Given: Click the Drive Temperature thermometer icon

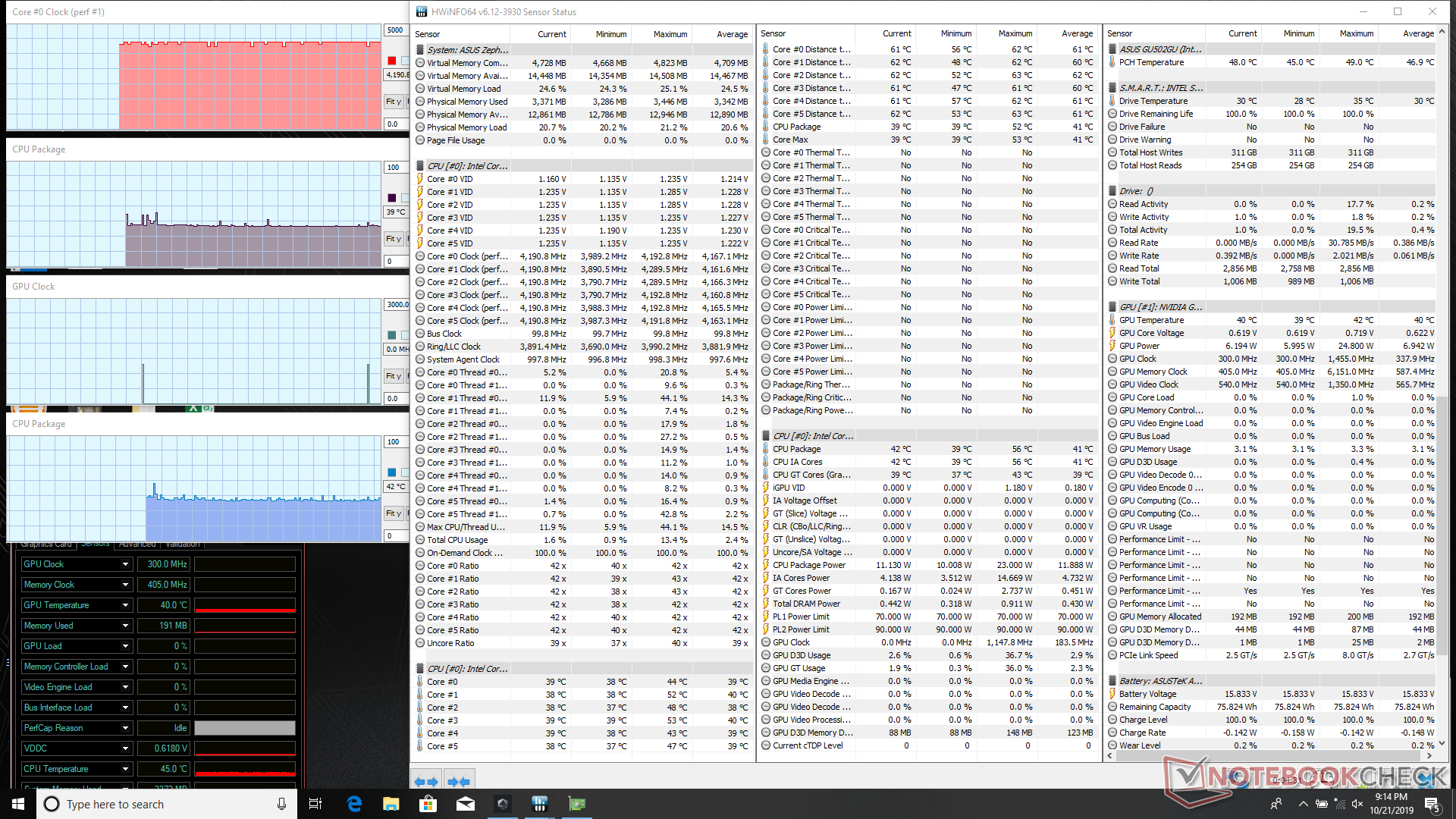Looking at the screenshot, I should [1112, 101].
